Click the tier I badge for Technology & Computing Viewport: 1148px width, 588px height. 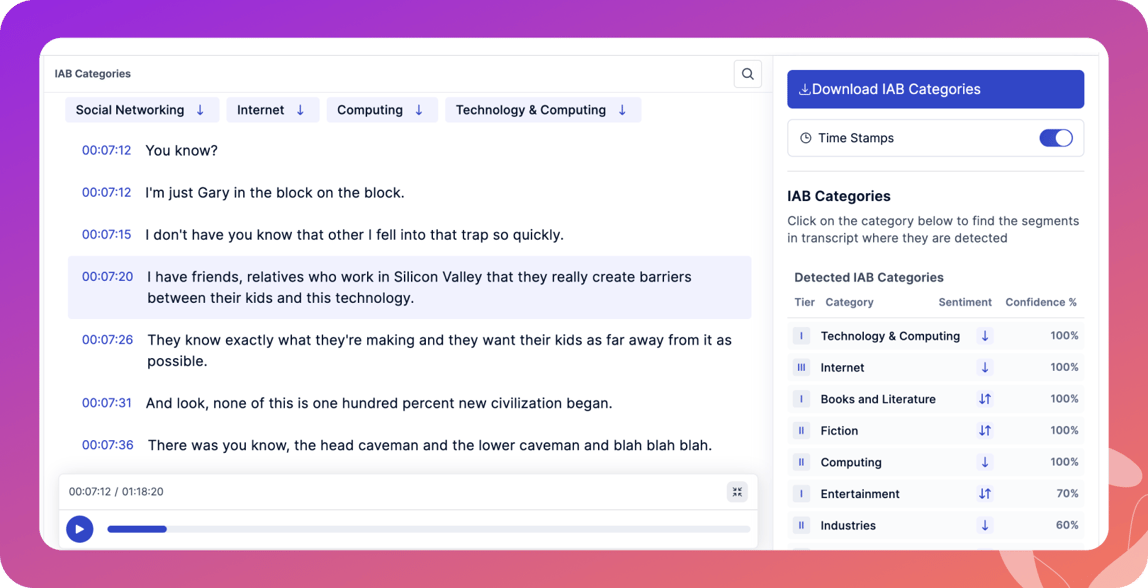801,336
